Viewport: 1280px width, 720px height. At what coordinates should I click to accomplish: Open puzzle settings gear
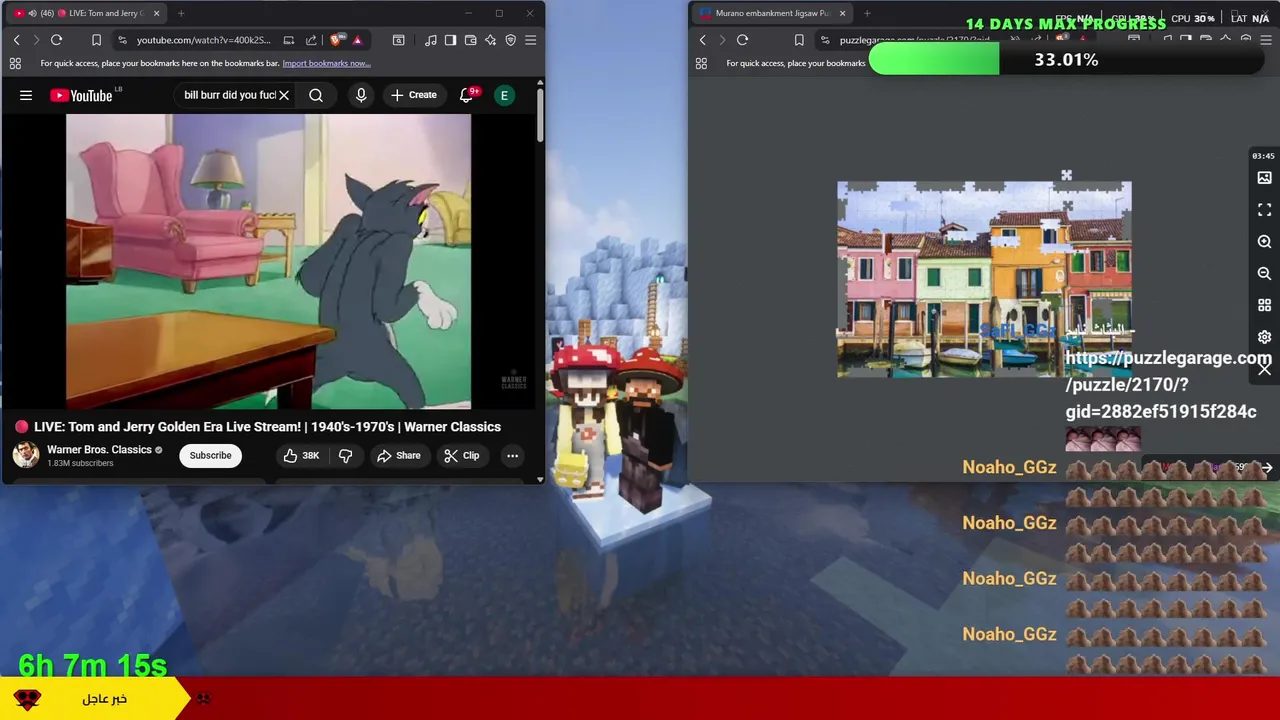pos(1264,337)
